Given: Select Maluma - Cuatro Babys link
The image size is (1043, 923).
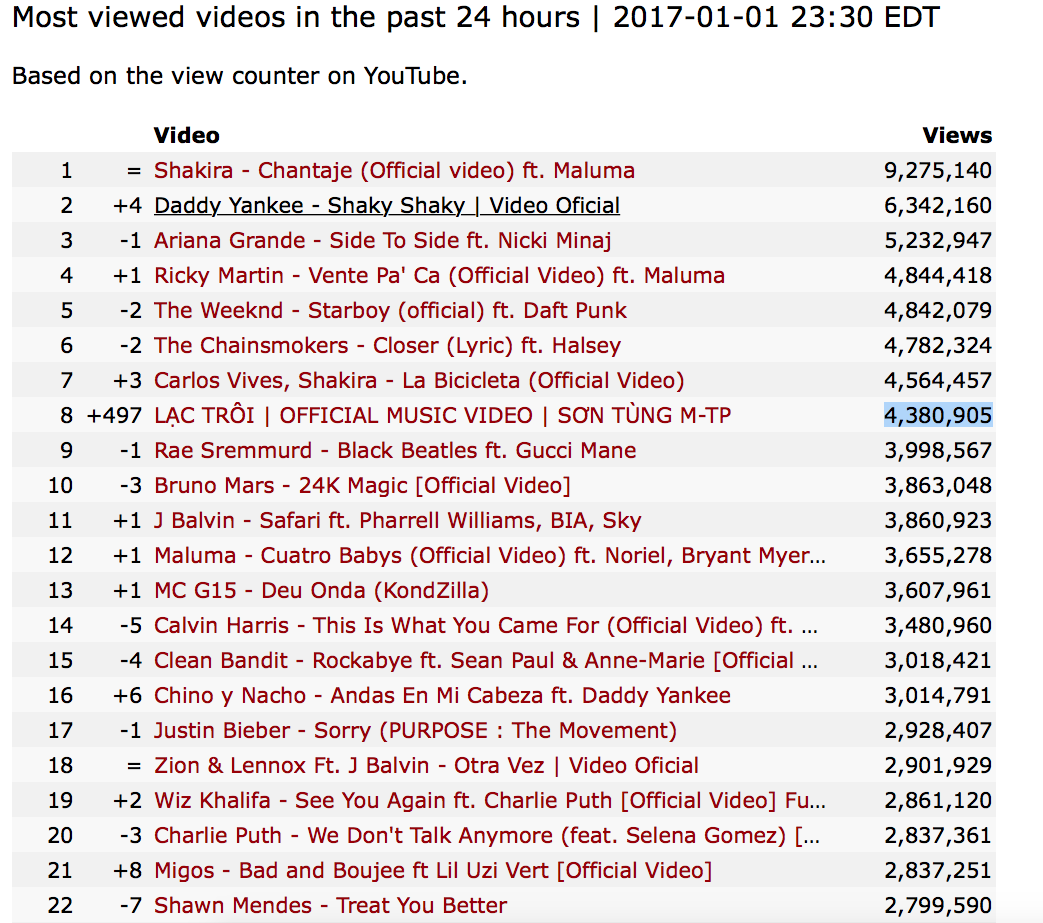Looking at the screenshot, I should (x=490, y=556).
